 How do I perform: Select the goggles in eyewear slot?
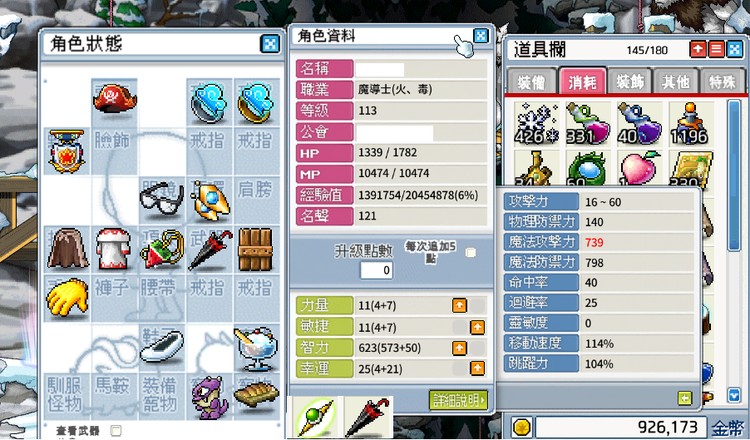(x=161, y=198)
